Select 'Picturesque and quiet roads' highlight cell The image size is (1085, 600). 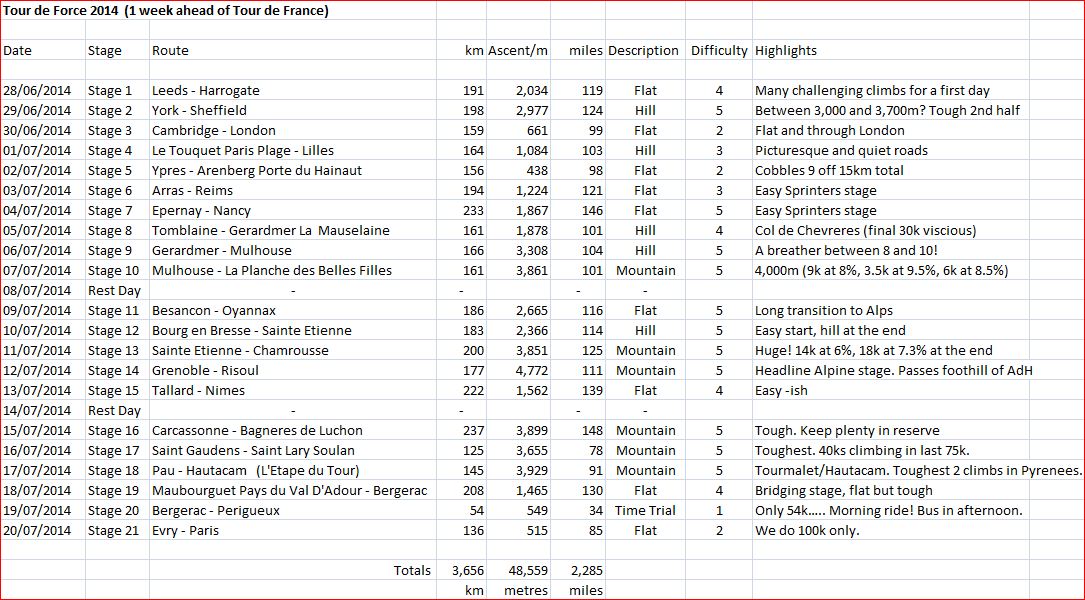(x=841, y=151)
